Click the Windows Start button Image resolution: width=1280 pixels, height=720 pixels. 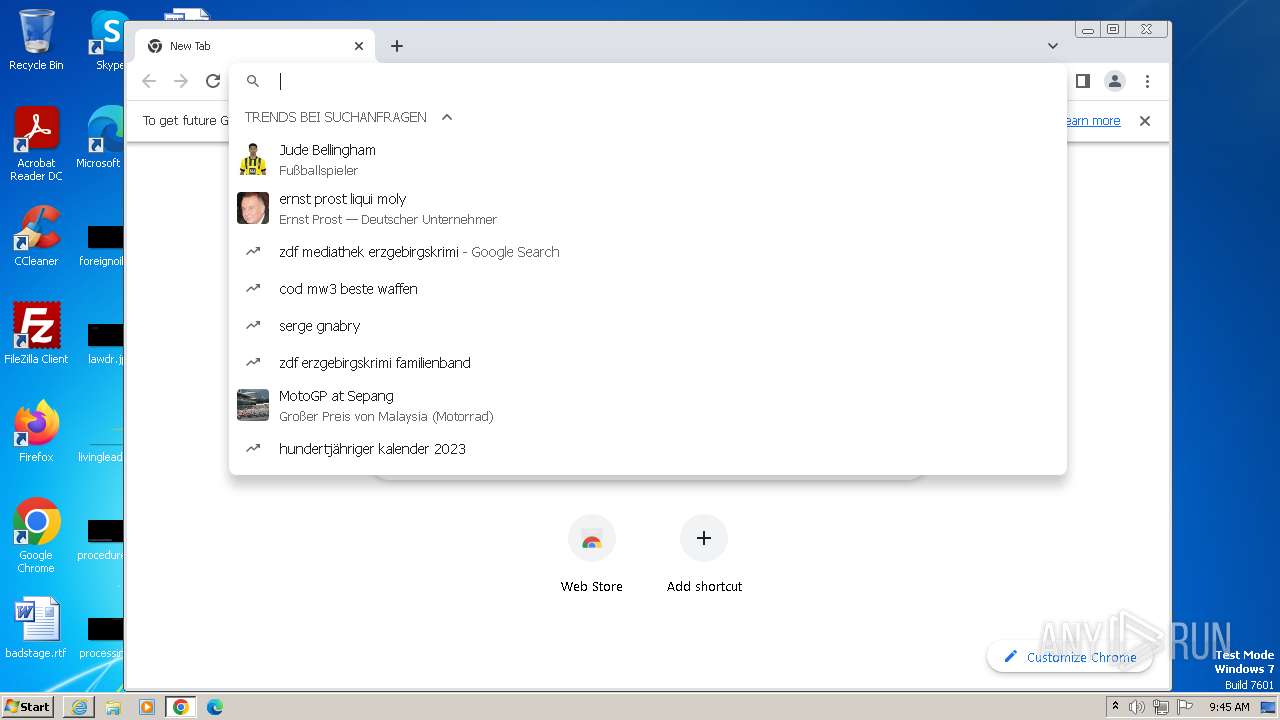pos(28,706)
